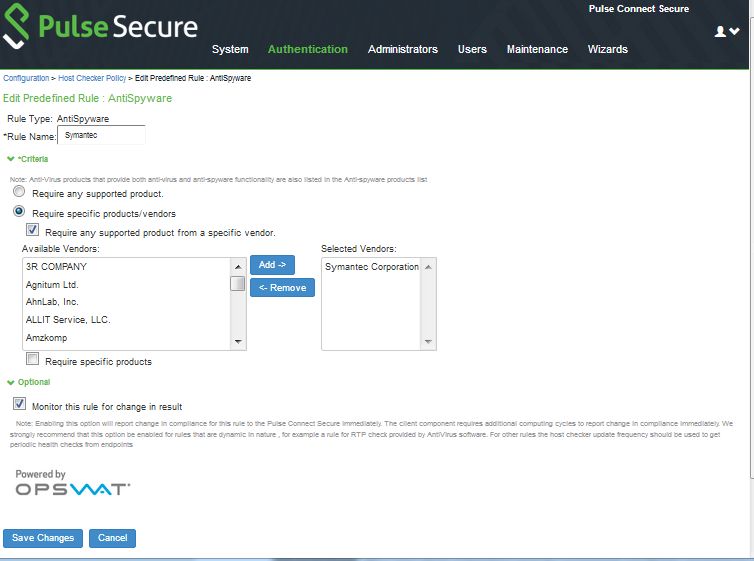Click the Pulse Secure logo
The height and width of the screenshot is (561, 754).
click(x=100, y=26)
